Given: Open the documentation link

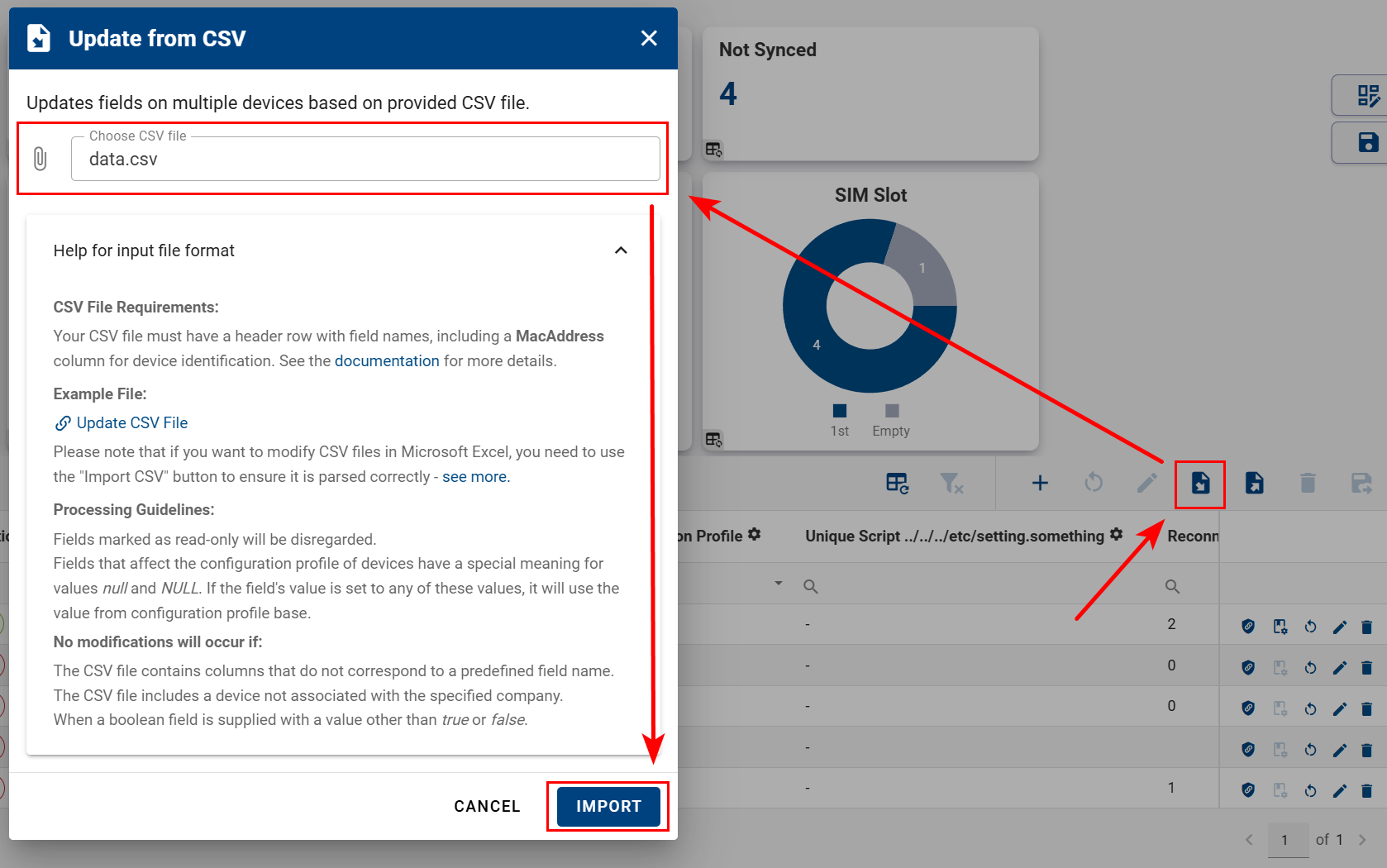Looking at the screenshot, I should click(386, 361).
